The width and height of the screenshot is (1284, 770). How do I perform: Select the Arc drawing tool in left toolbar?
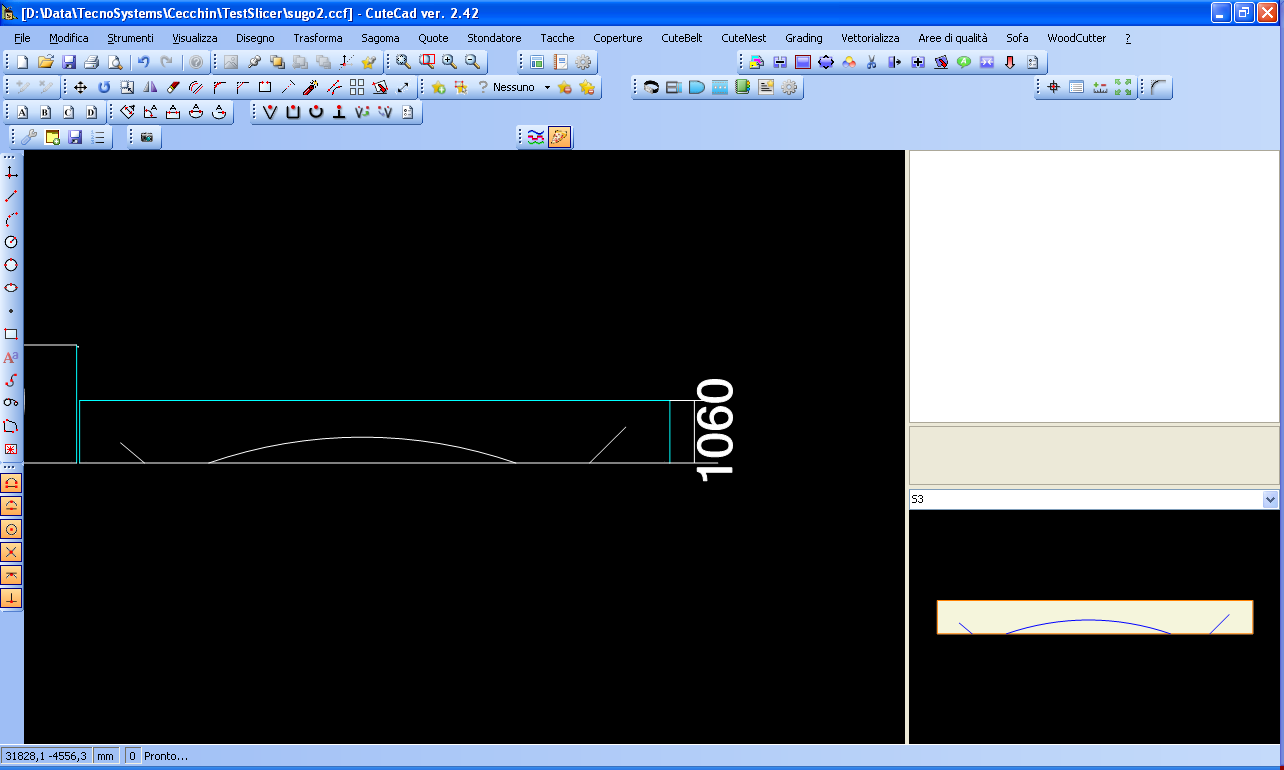pos(11,219)
